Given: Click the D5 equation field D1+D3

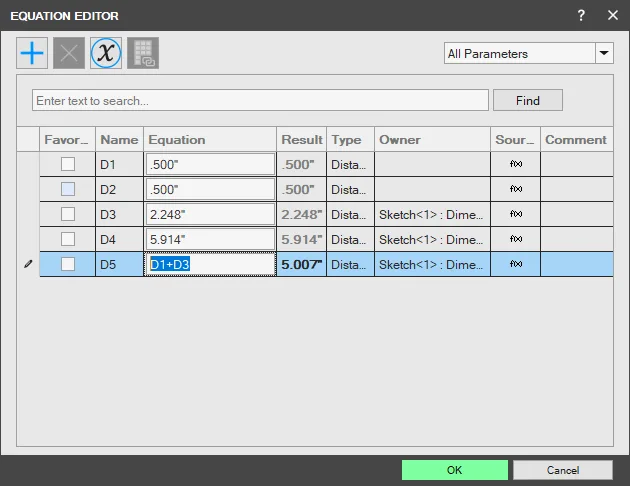Looking at the screenshot, I should tap(210, 264).
